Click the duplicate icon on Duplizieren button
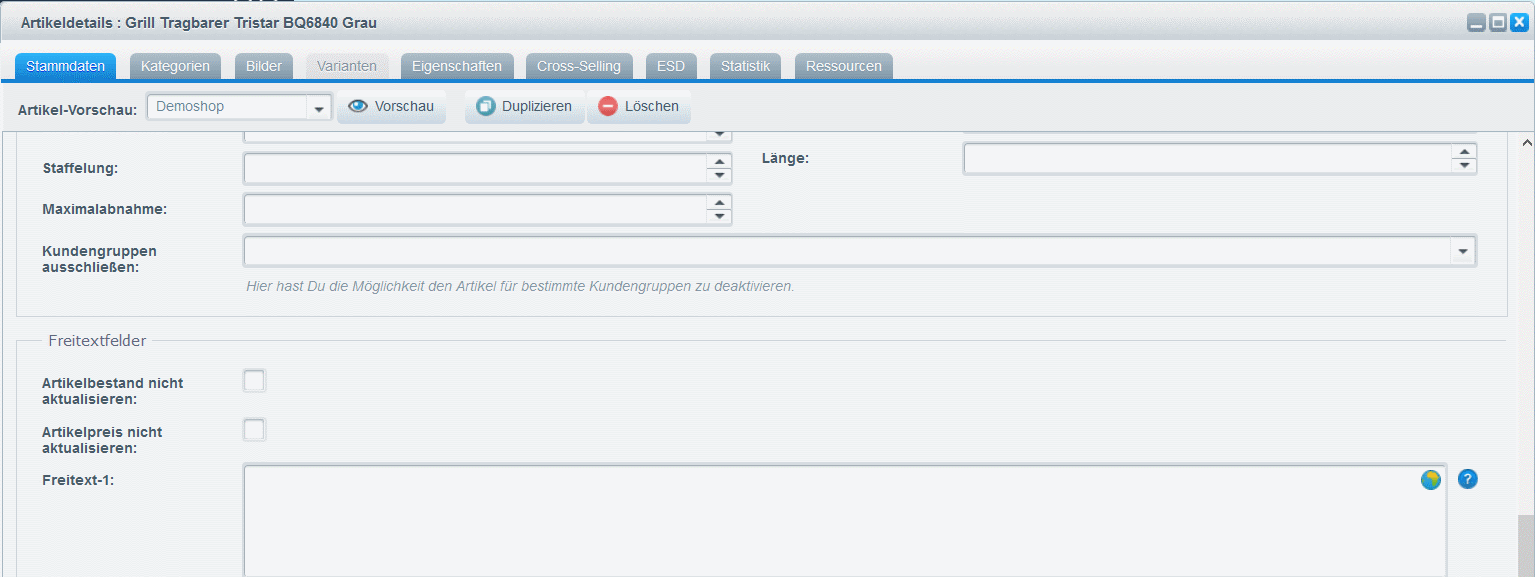 486,106
